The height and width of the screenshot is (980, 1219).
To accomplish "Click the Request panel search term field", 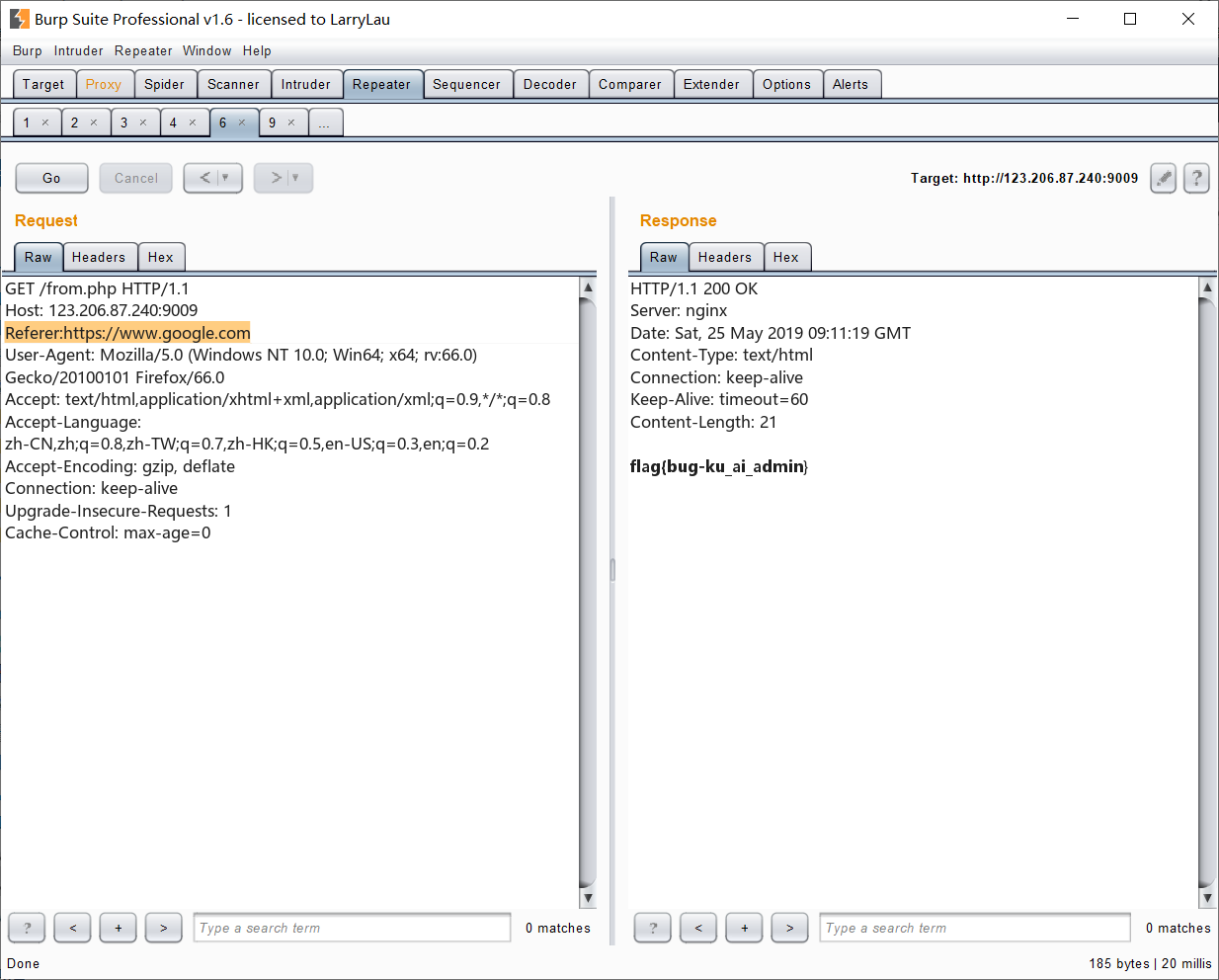I will coord(351,928).
